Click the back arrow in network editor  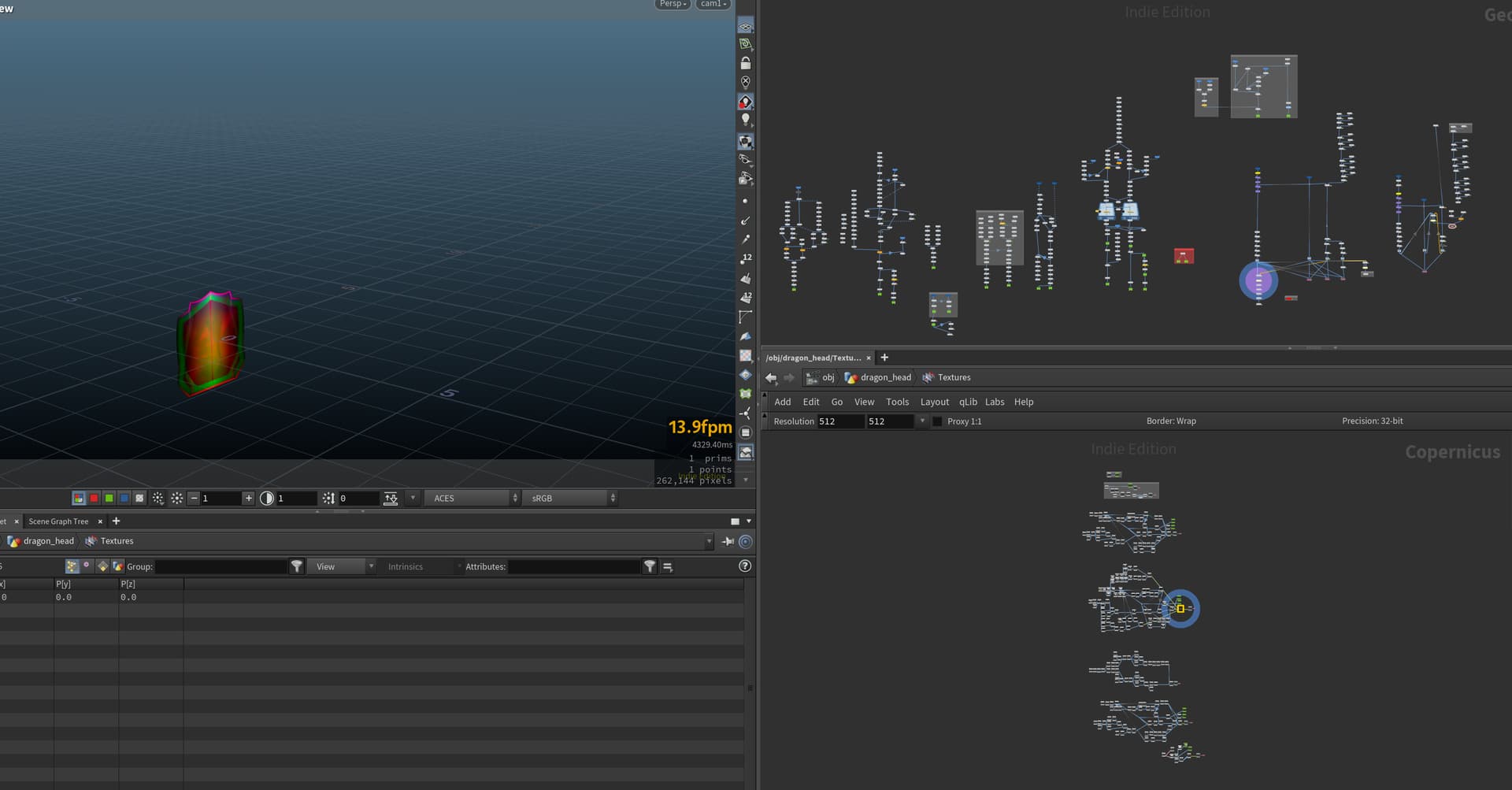tap(771, 378)
